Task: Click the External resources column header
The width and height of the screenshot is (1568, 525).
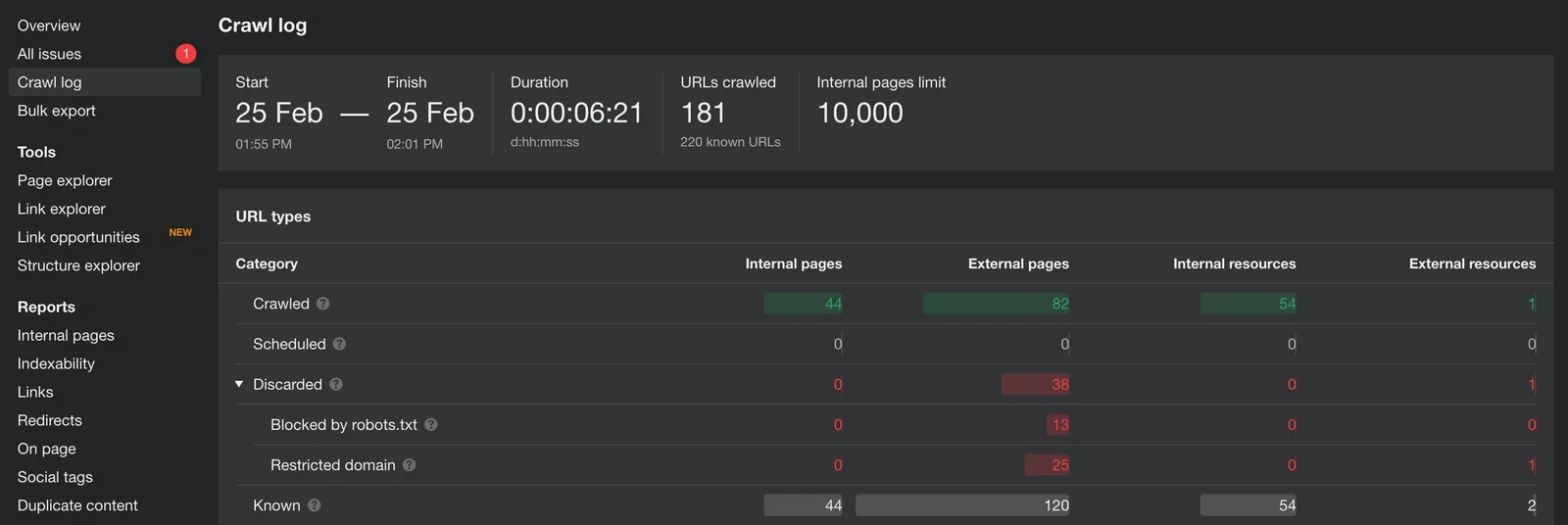Action: (x=1473, y=263)
